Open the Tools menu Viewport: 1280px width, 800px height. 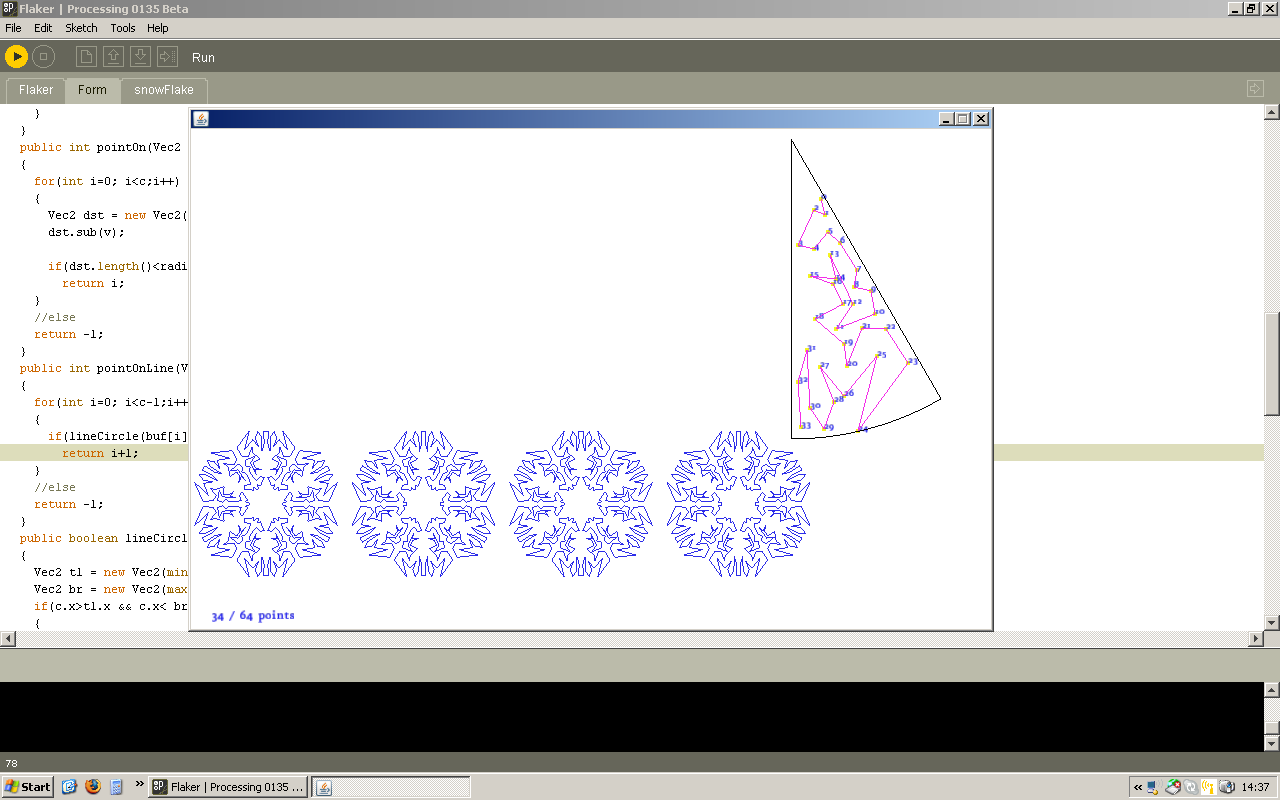123,28
